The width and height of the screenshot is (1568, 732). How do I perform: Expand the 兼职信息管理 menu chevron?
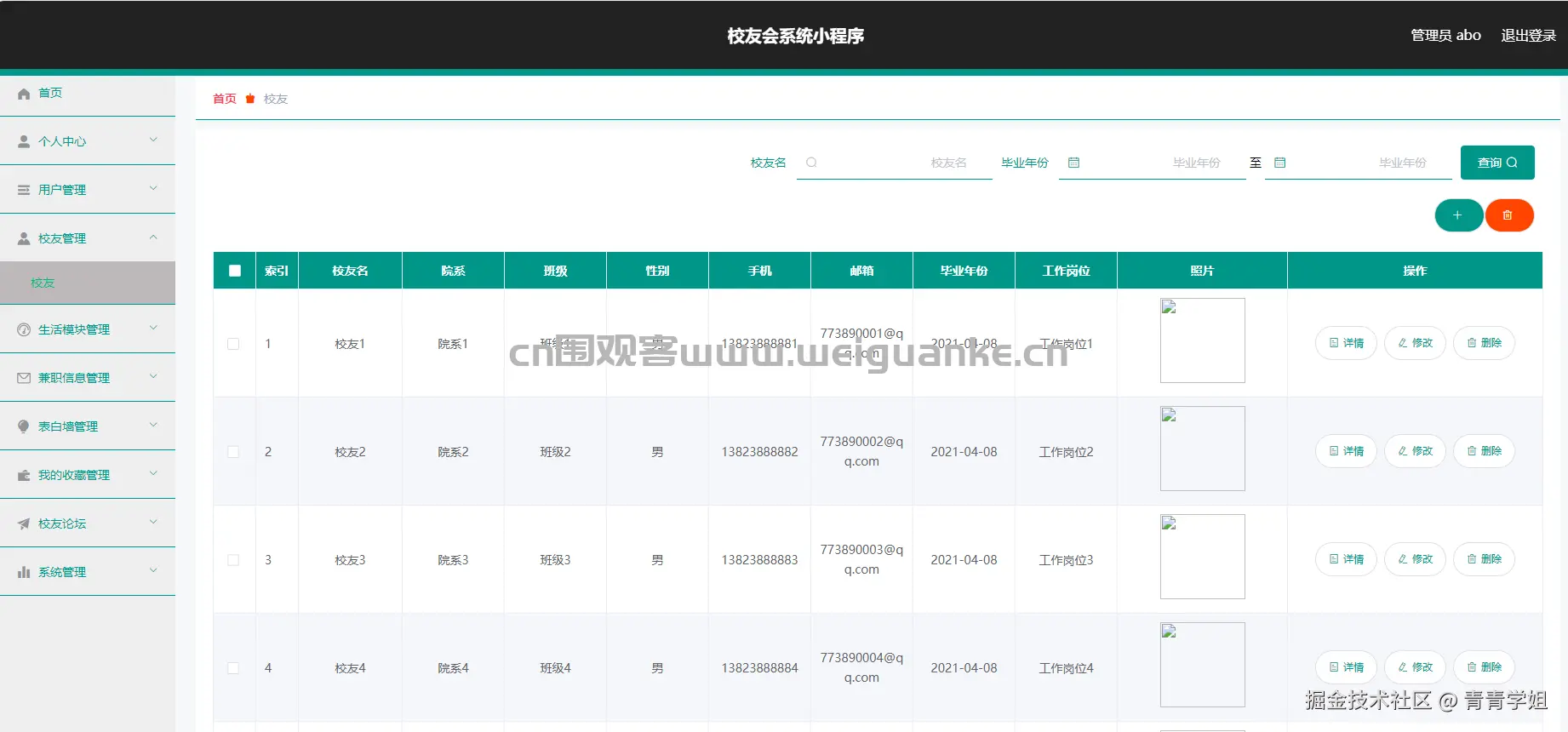(153, 377)
